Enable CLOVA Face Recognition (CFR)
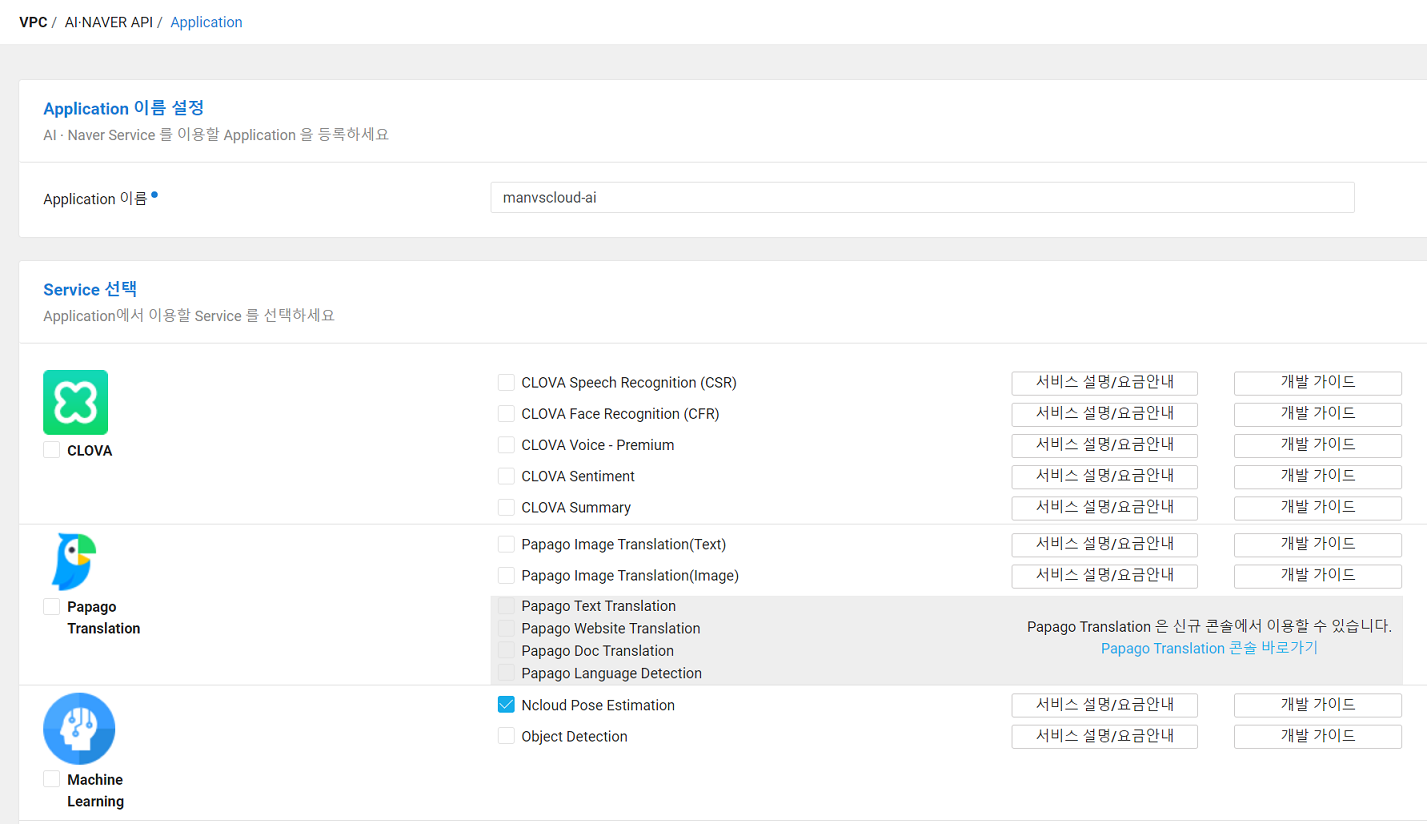Viewport: 1427px width, 824px height. click(x=506, y=413)
